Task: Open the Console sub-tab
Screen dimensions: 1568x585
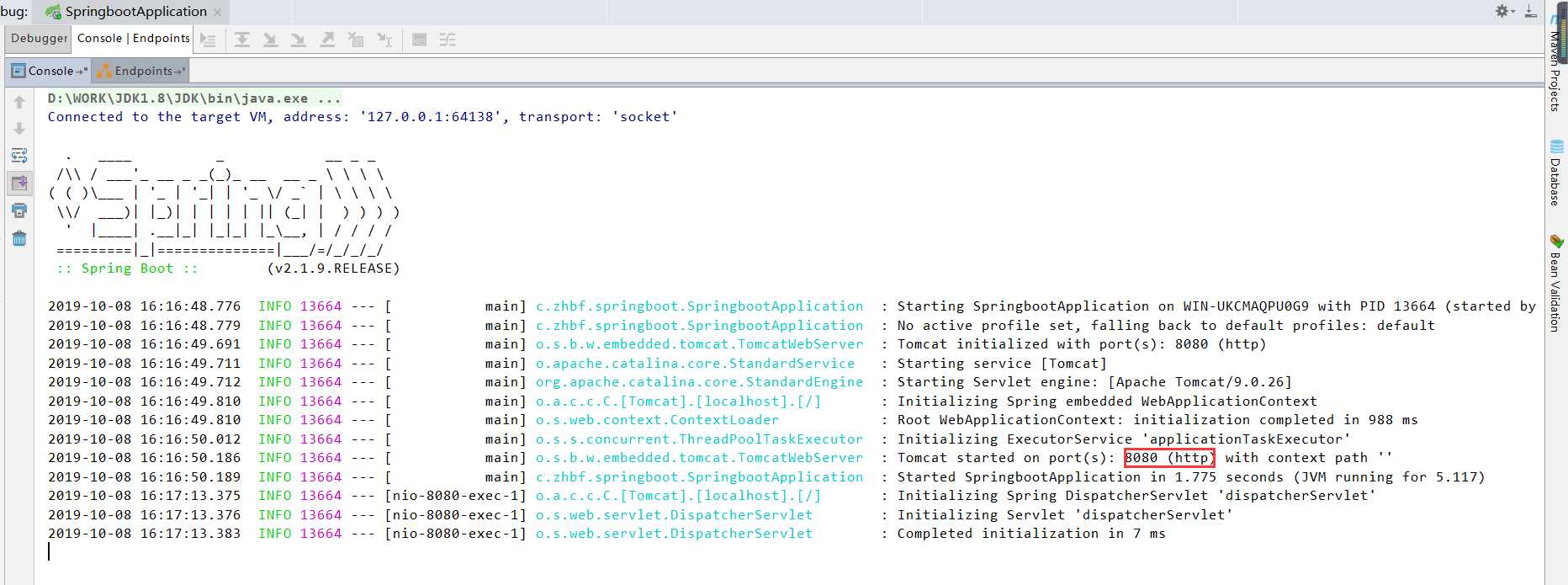Action: tap(50, 71)
